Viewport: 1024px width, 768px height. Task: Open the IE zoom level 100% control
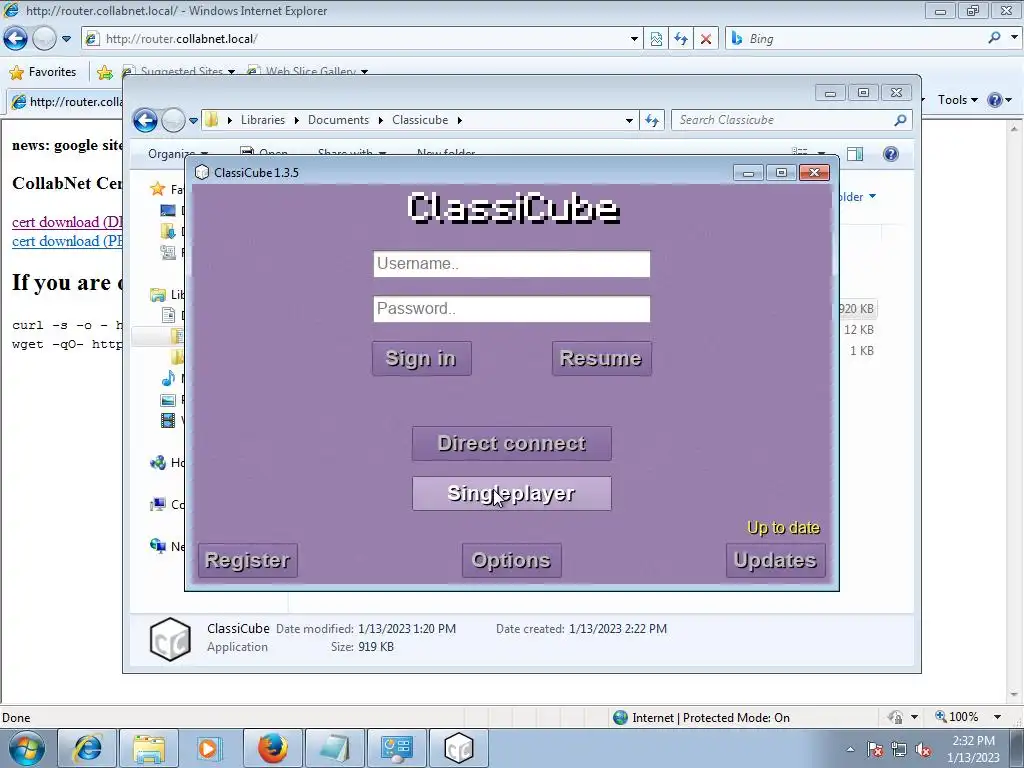tap(967, 717)
